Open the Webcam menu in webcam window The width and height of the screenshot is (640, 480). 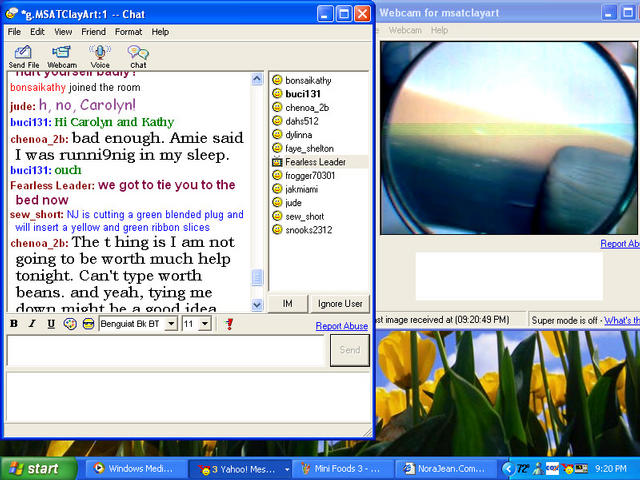pos(405,30)
